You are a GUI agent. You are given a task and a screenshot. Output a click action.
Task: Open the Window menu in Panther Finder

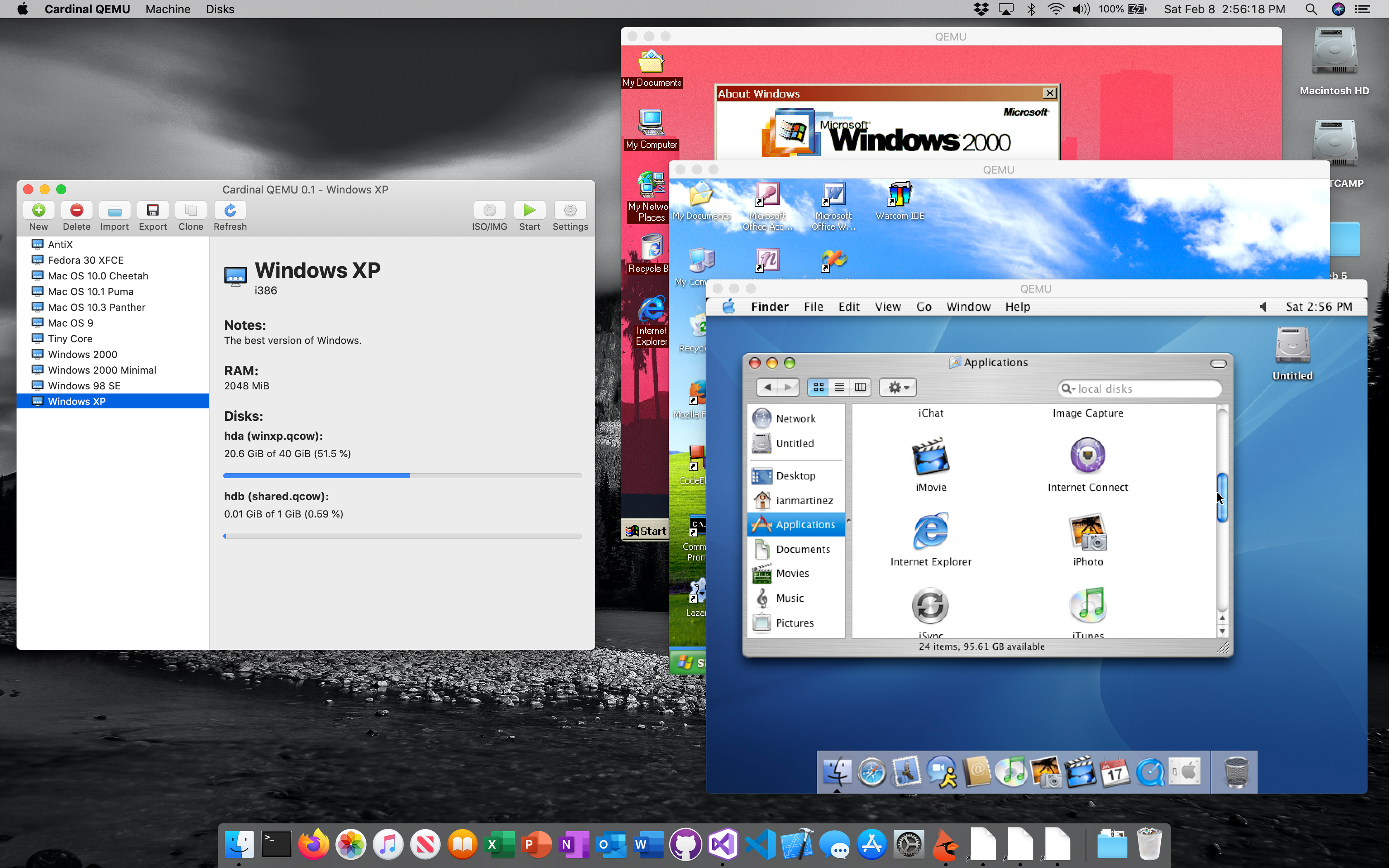[968, 307]
